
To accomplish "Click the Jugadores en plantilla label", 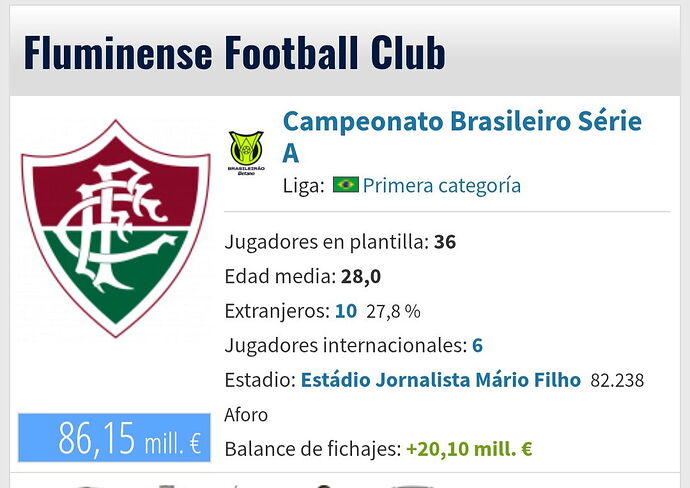I will point(327,242).
